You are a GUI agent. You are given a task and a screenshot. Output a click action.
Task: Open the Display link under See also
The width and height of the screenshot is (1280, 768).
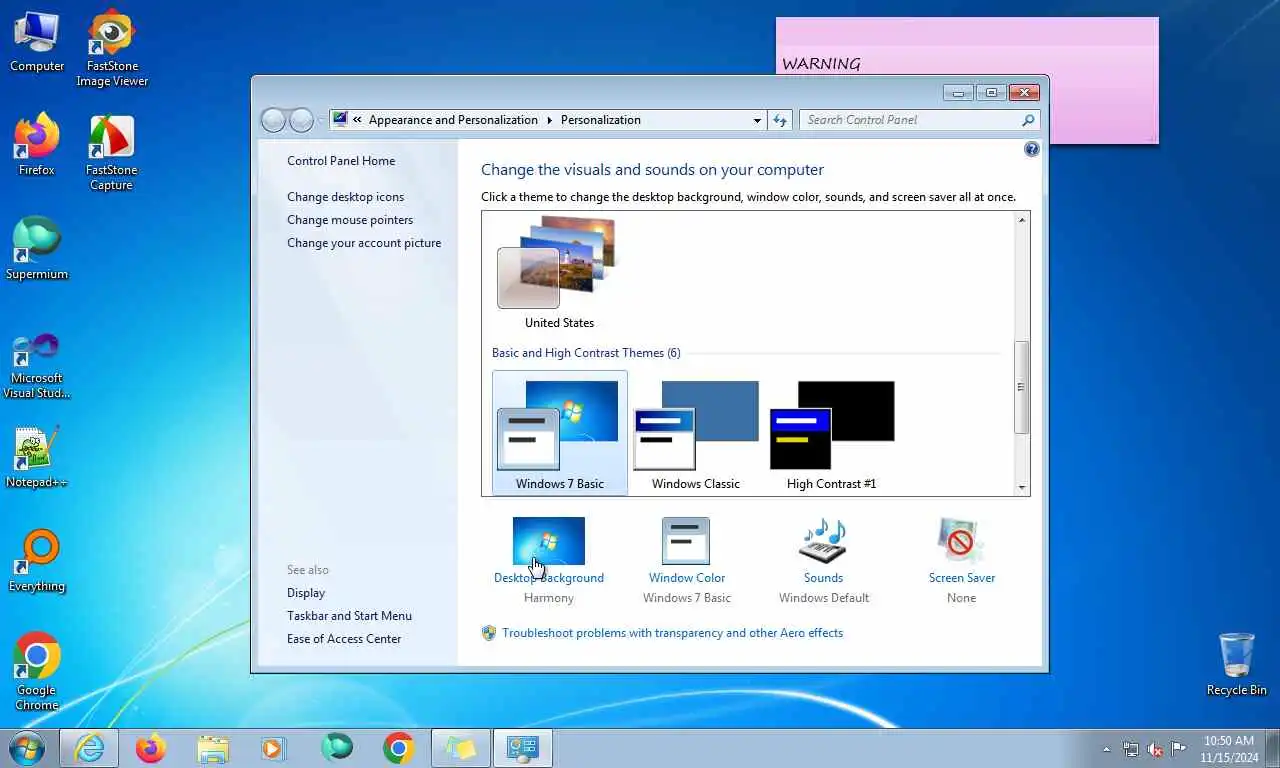coord(306,593)
